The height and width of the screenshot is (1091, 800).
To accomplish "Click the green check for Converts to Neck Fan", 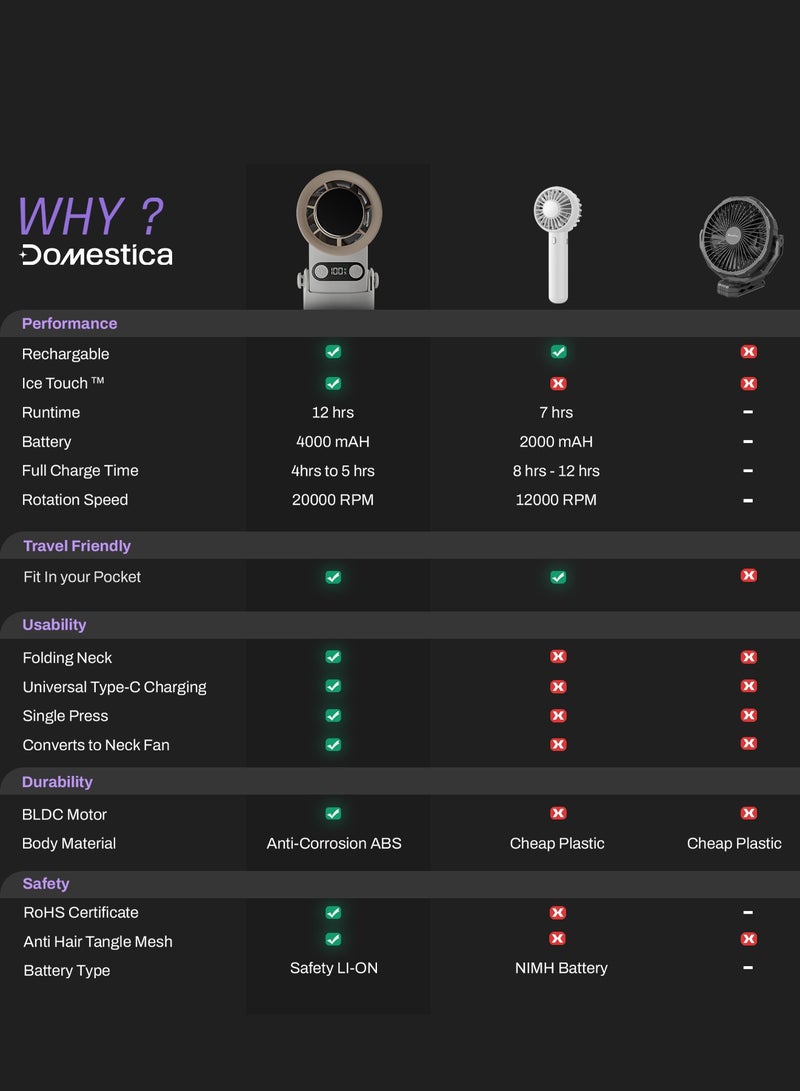I will (x=333, y=744).
